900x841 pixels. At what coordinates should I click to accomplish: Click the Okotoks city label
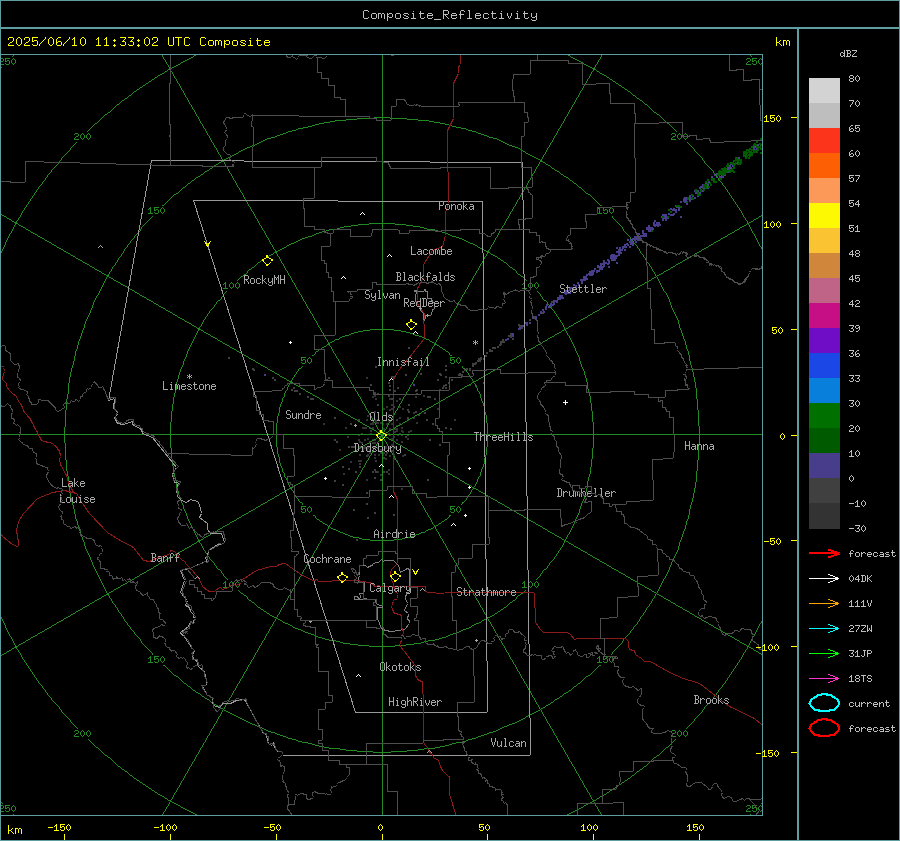[x=400, y=667]
